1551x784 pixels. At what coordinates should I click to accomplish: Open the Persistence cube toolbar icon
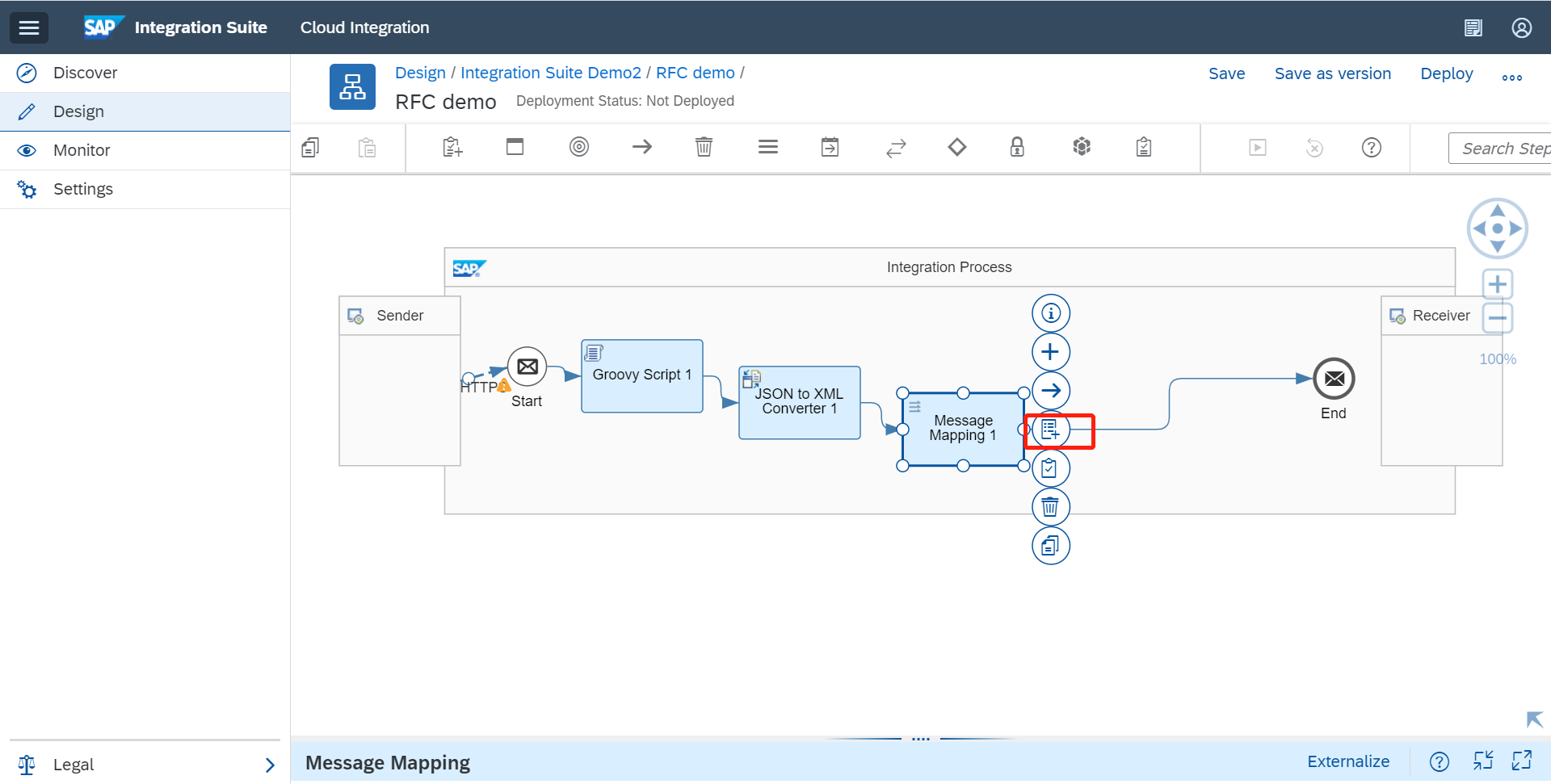[1082, 147]
